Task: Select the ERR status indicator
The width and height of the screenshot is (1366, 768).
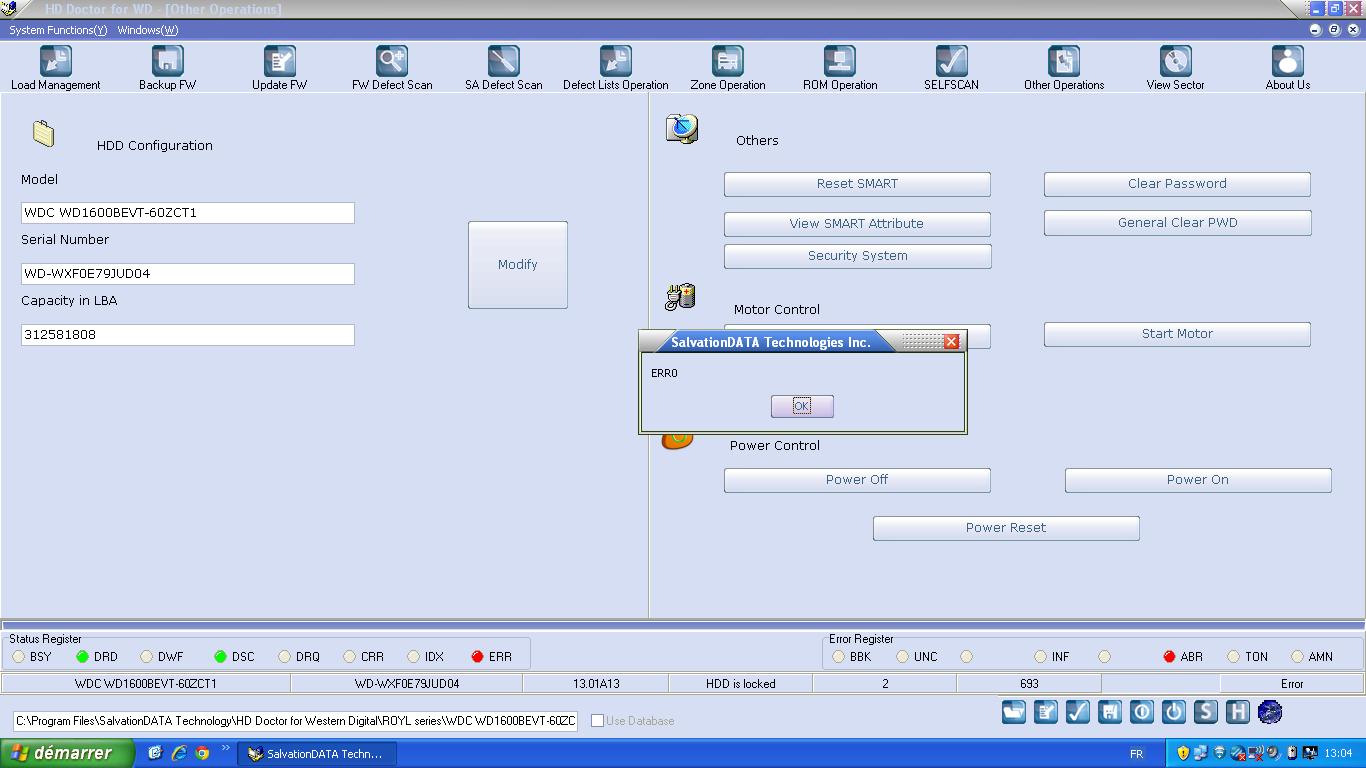Action: (x=477, y=657)
